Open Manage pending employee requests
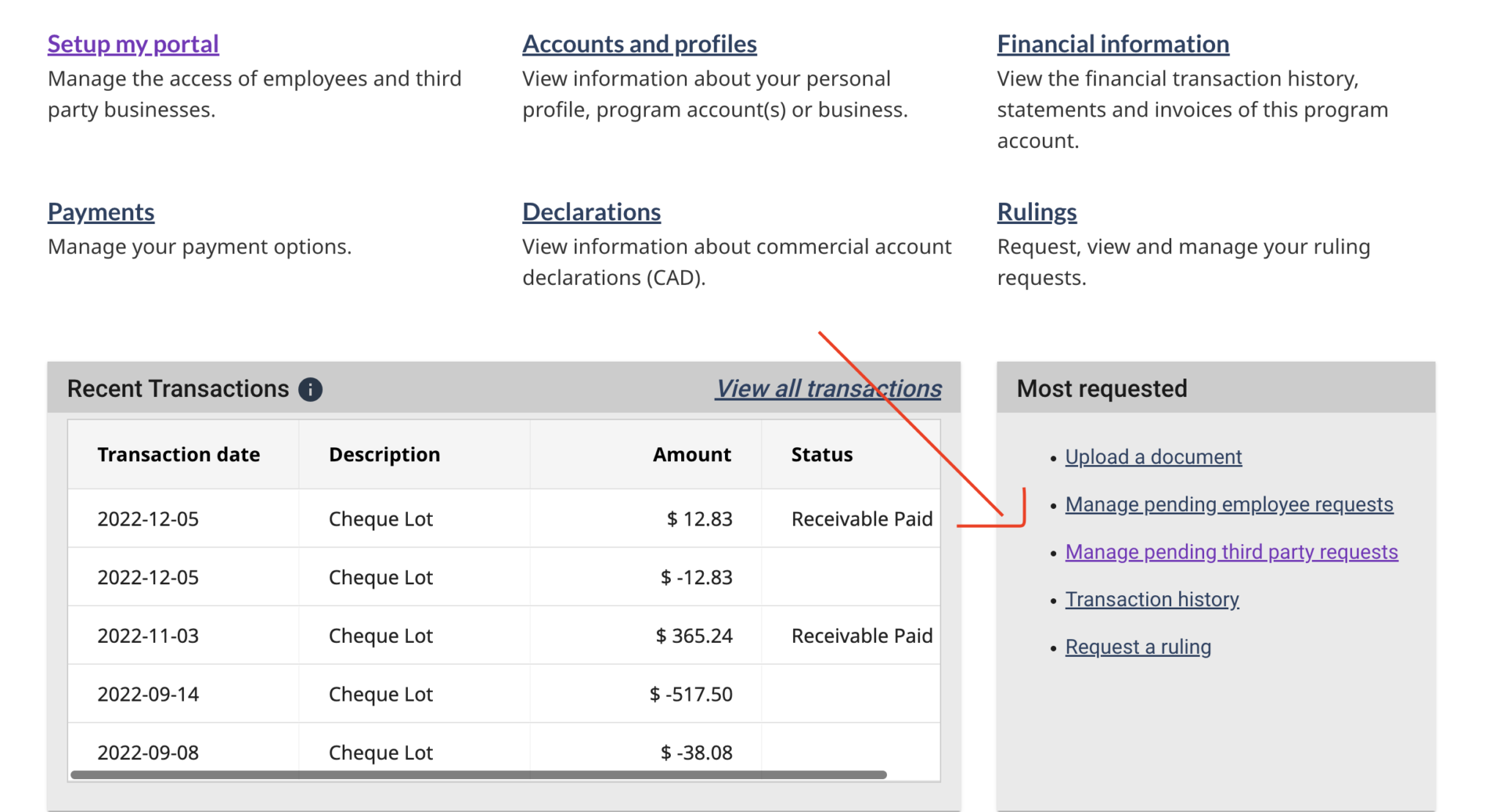Viewport: 1500px width, 812px height. (1229, 504)
